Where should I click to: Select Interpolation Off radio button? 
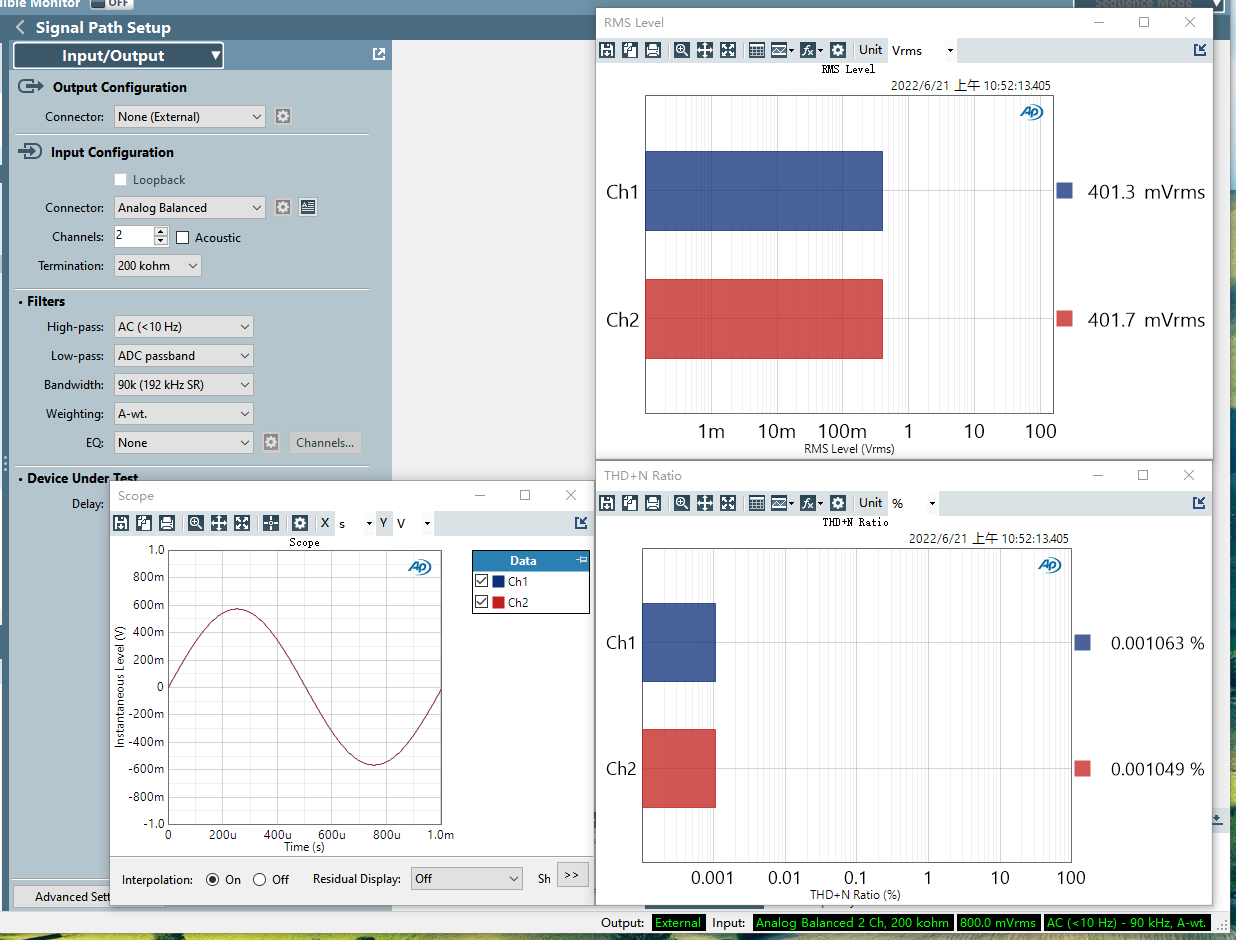(260, 880)
